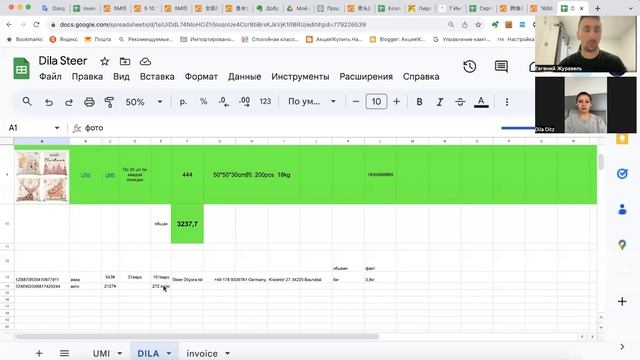The width and height of the screenshot is (640, 360).
Task: Open the Maps side panel icon
Action: coord(622,245)
